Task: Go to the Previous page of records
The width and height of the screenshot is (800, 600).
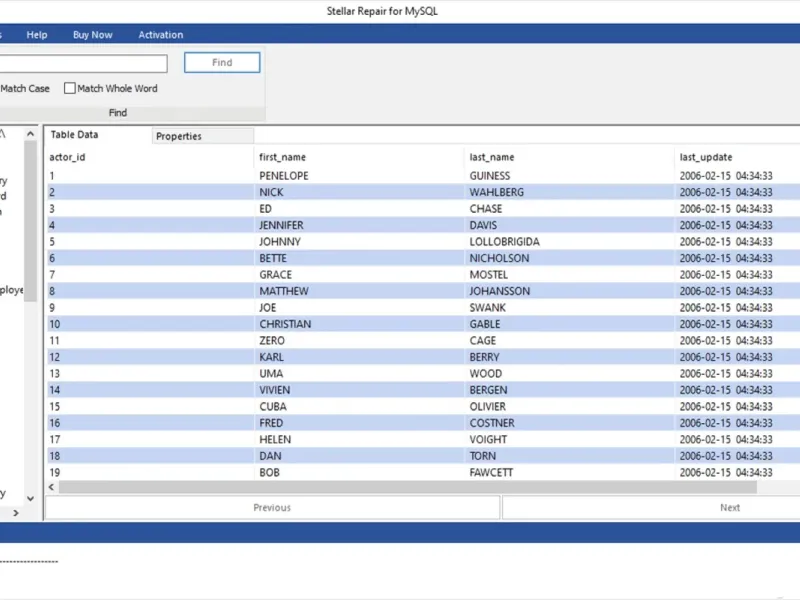Action: pyautogui.click(x=272, y=508)
